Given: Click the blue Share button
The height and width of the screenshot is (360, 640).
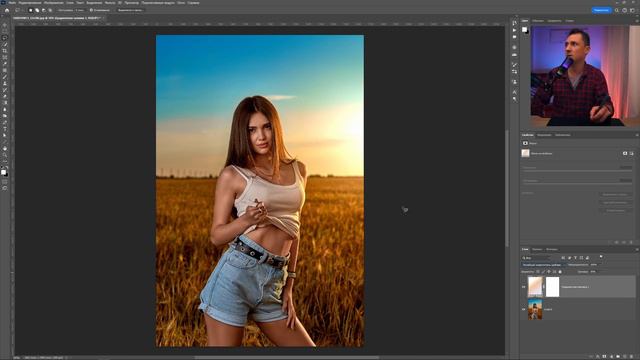Looking at the screenshot, I should pos(601,10).
